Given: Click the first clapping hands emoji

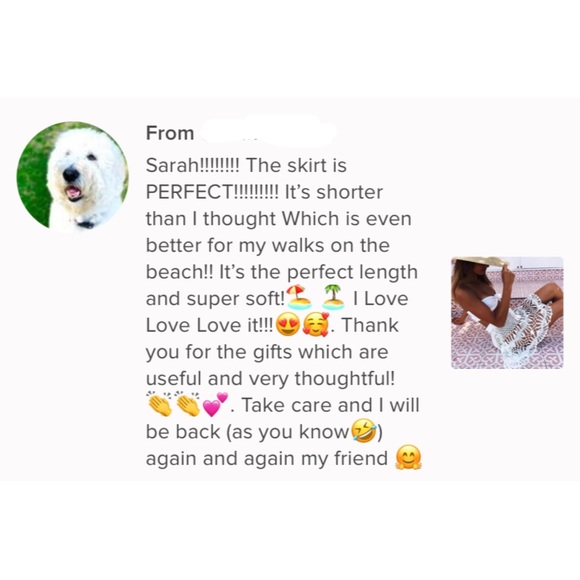Looking at the screenshot, I should point(159,404).
